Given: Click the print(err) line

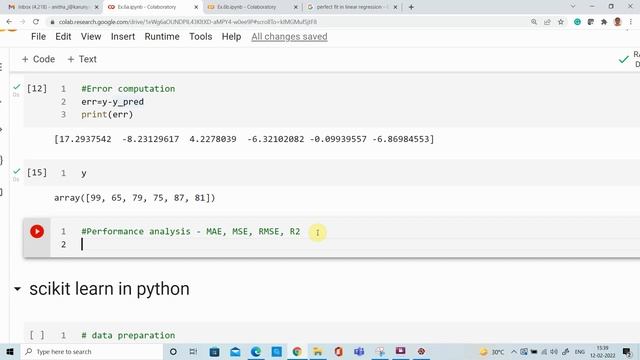Looking at the screenshot, I should pos(107,114).
